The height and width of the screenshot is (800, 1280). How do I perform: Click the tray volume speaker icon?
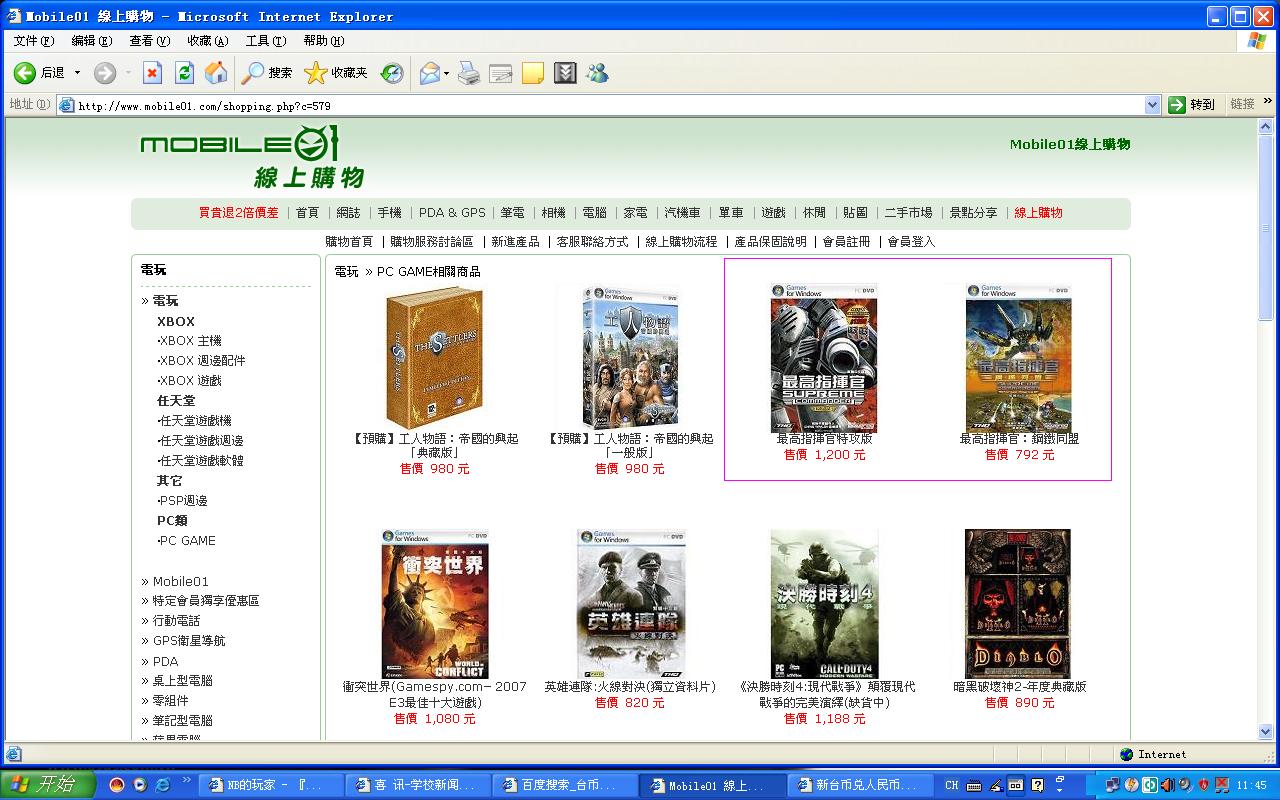[x=1167, y=785]
